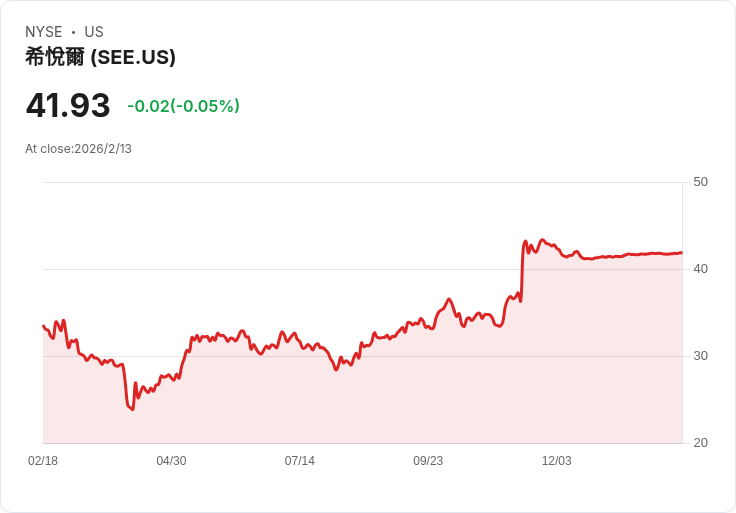Open the 希悅爾 (SEE.US) stock title
736x513 pixels.
[x=100, y=57]
